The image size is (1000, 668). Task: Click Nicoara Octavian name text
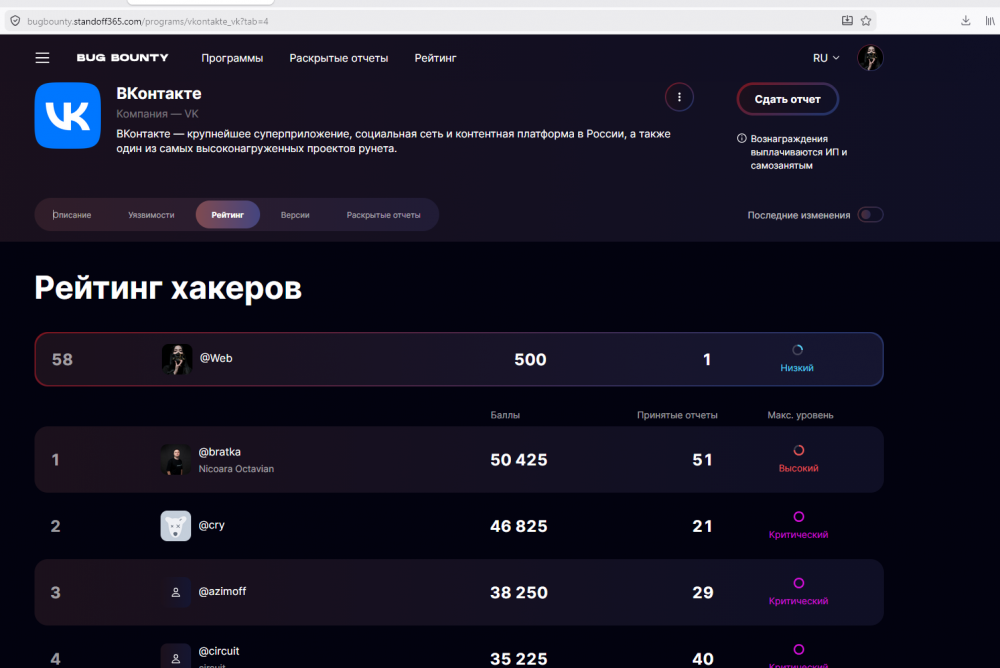tap(236, 468)
